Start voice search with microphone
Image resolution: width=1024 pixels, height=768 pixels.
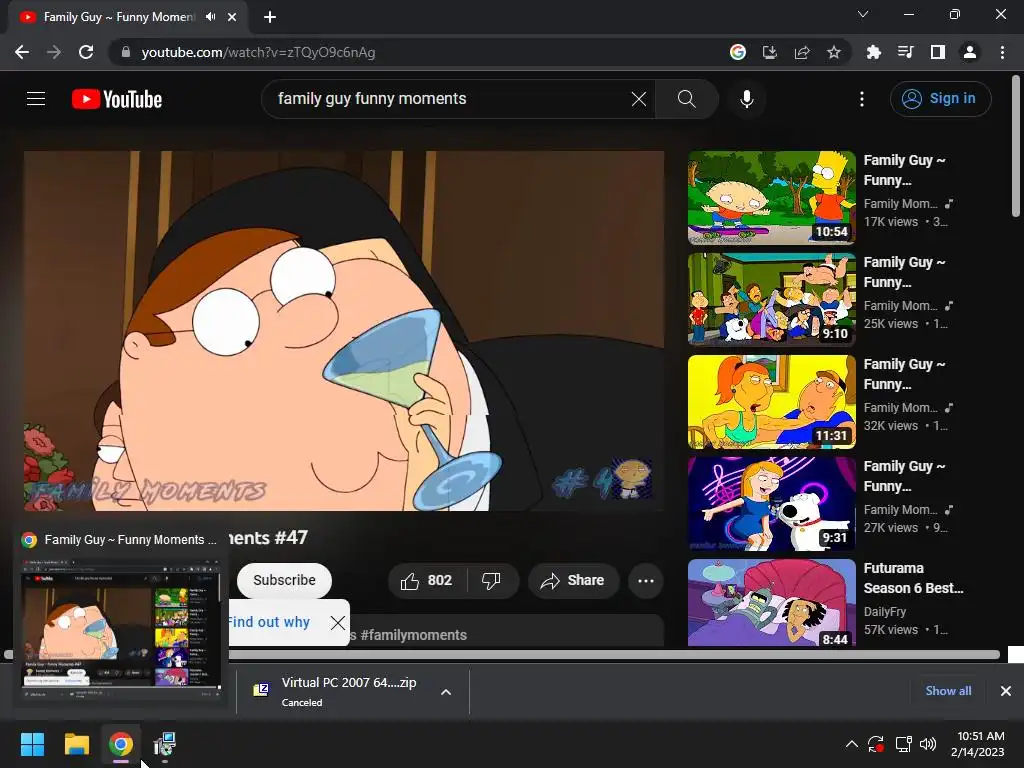747,99
